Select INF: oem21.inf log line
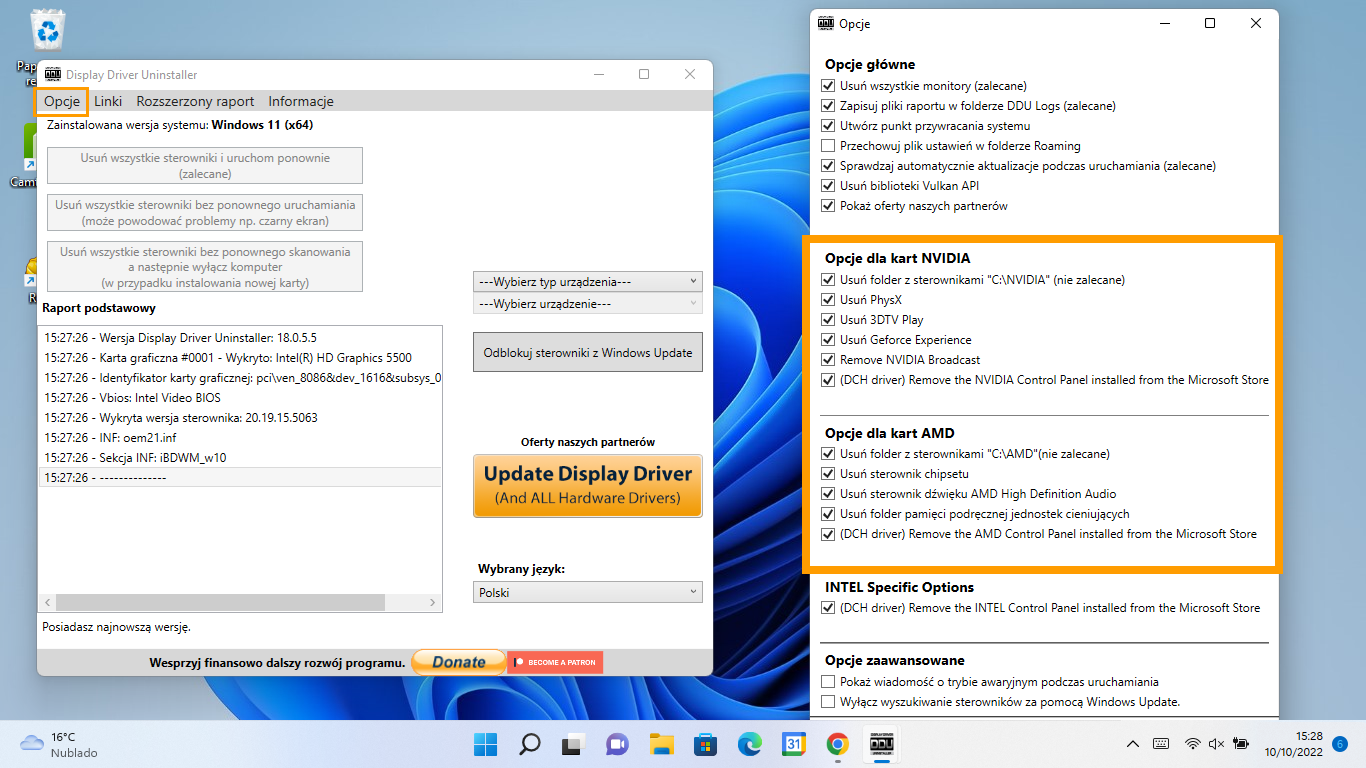The width and height of the screenshot is (1366, 768). tap(110, 438)
